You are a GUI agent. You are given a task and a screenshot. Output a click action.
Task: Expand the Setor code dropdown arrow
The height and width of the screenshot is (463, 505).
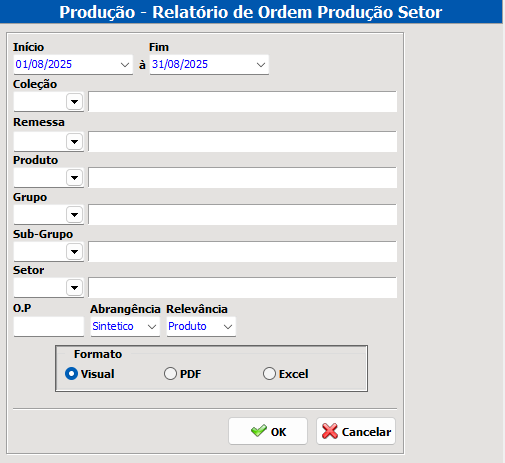[x=74, y=287]
